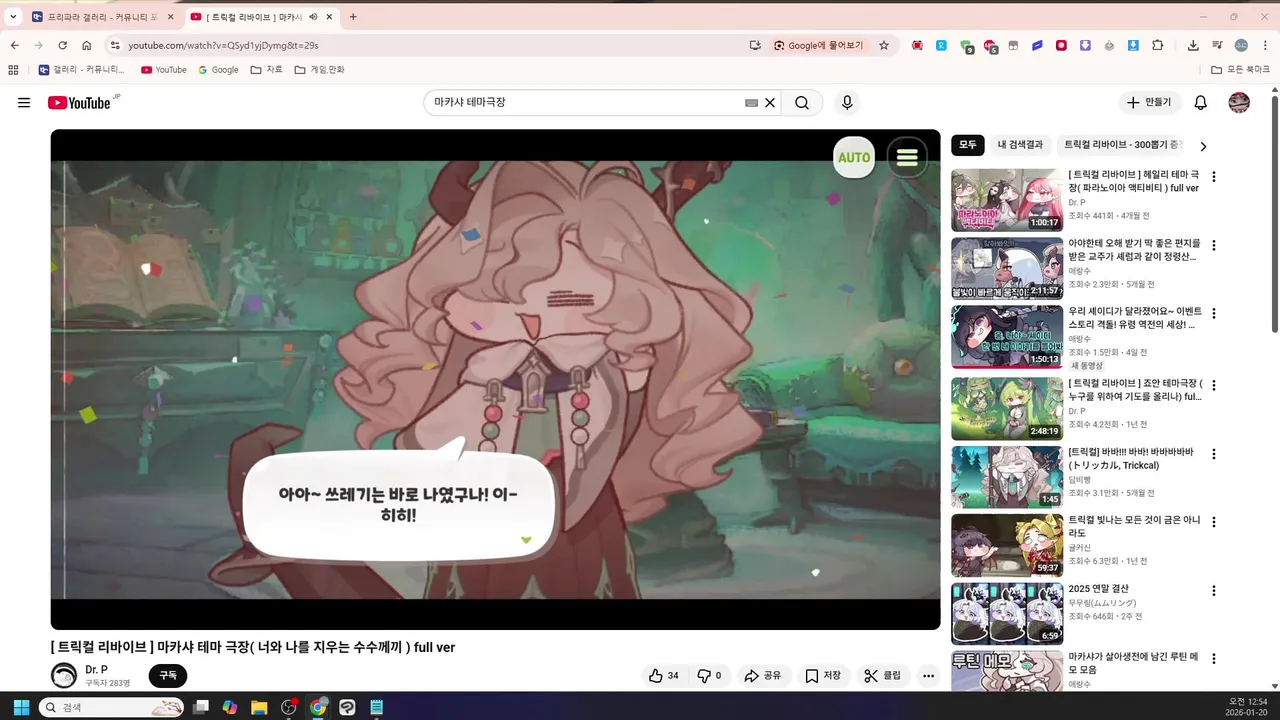
Task: Go back to previous page
Action: click(x=15, y=45)
